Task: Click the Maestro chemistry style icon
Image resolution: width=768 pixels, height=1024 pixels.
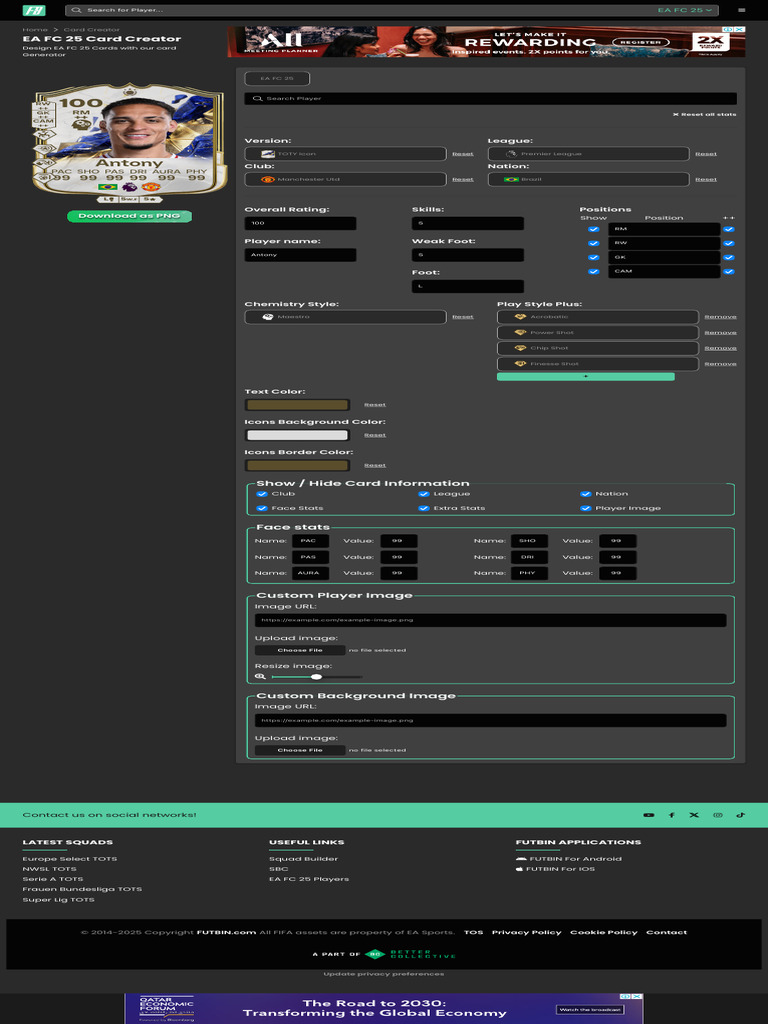Action: [267, 317]
